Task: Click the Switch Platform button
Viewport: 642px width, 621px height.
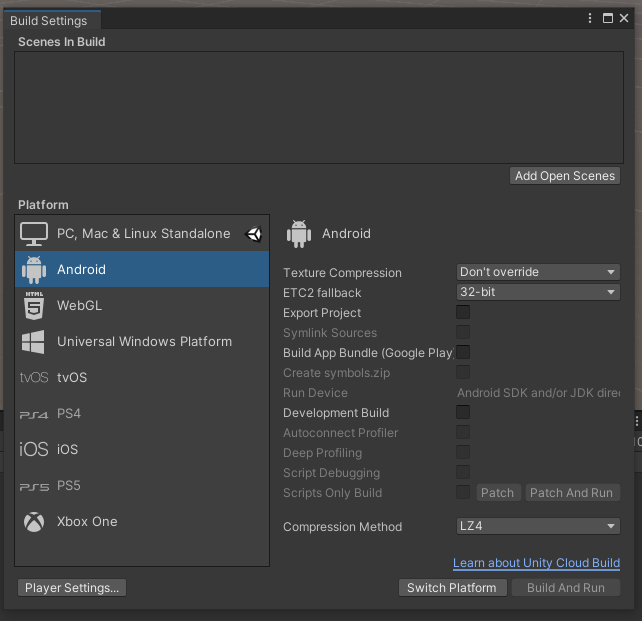Action: [x=452, y=588]
